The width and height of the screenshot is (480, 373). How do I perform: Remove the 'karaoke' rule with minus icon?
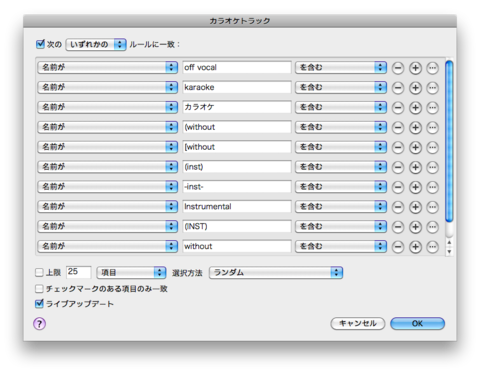point(398,88)
